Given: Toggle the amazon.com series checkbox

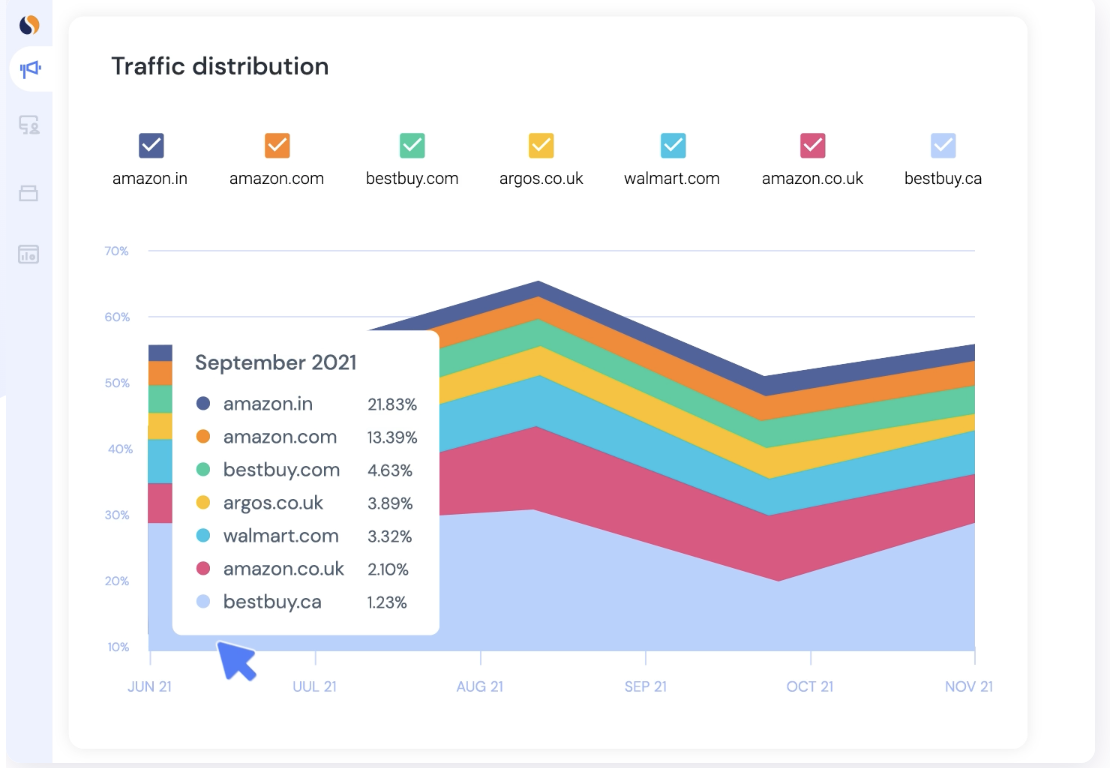Looking at the screenshot, I should (x=277, y=146).
